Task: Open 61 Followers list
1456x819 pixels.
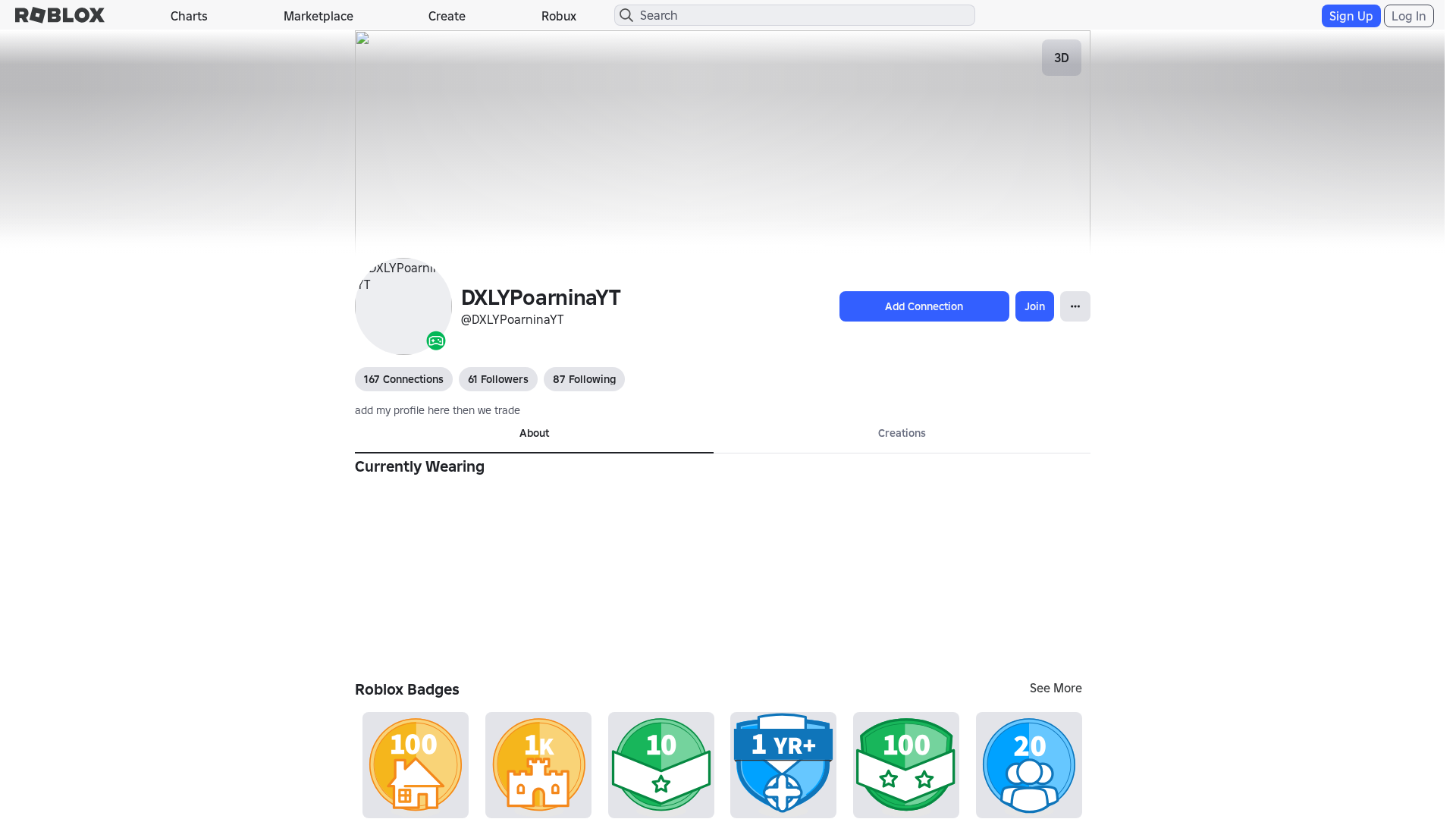Action: [497, 379]
